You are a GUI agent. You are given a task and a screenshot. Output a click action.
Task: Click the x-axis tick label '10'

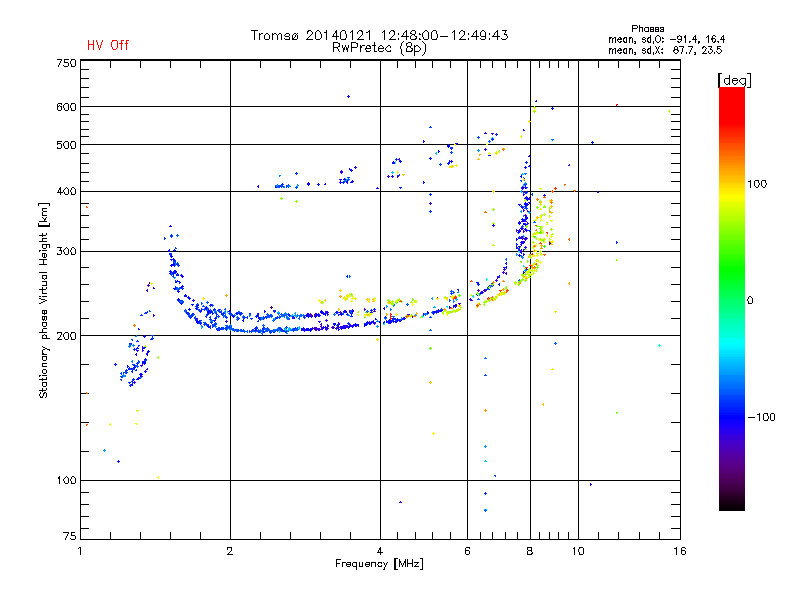[x=578, y=551]
